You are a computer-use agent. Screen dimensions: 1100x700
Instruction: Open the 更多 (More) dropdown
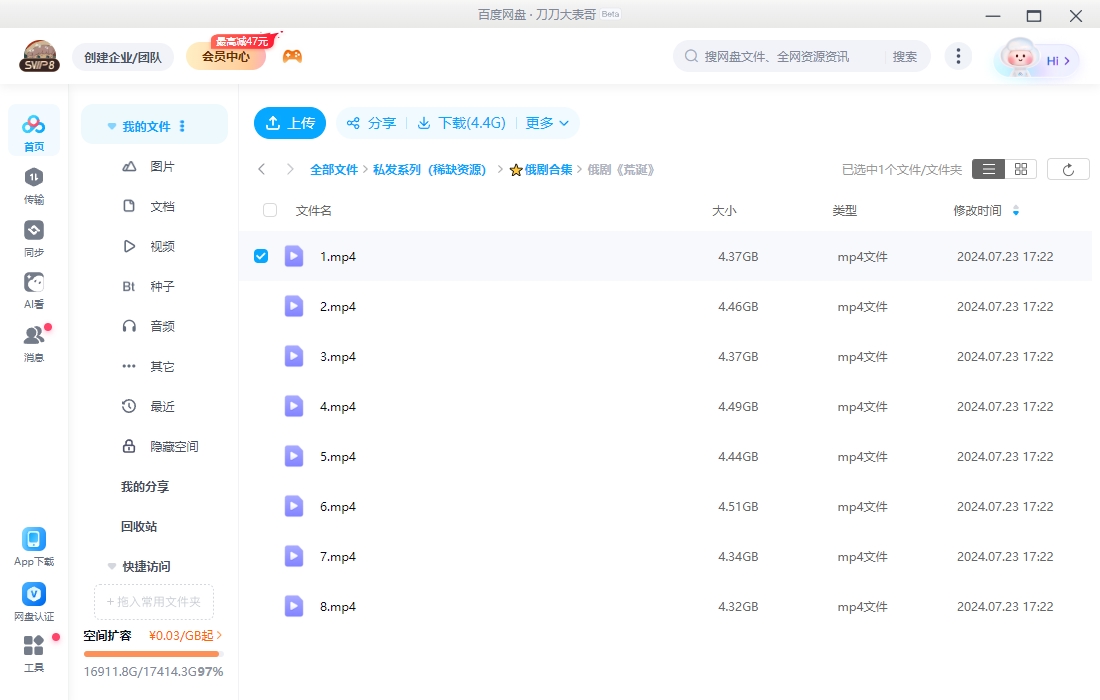pyautogui.click(x=546, y=122)
